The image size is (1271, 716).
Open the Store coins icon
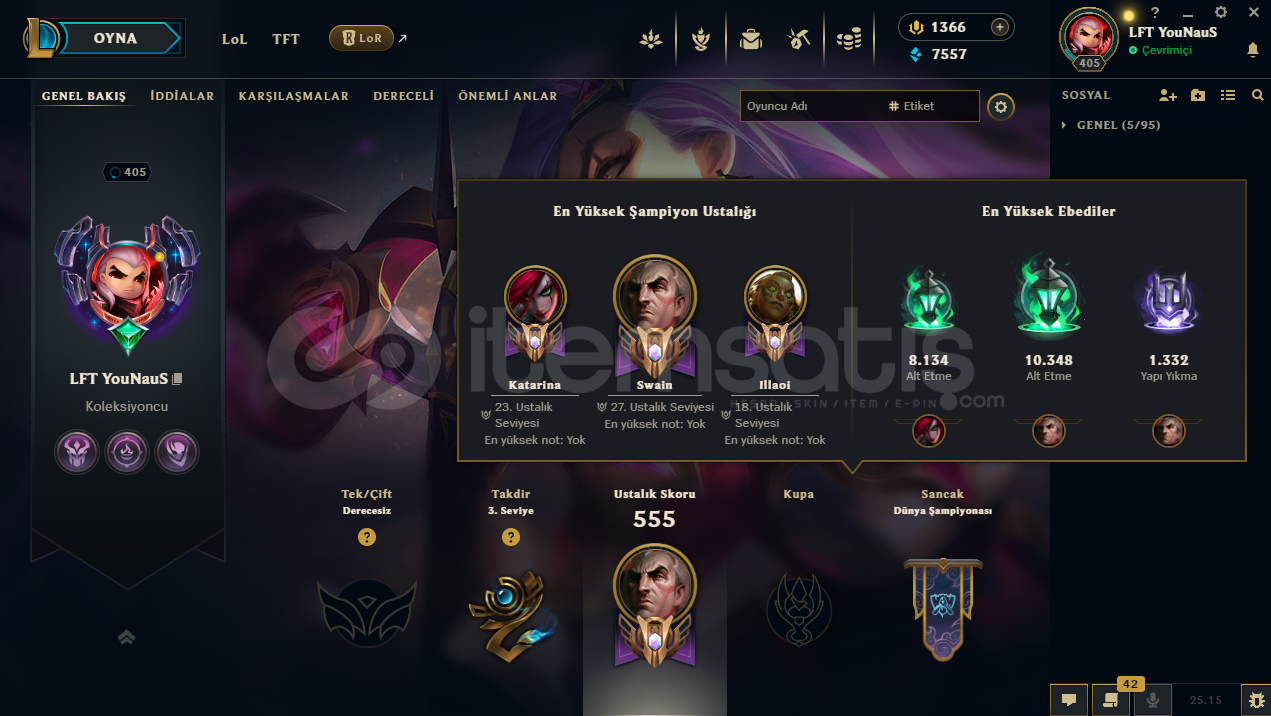pos(849,40)
